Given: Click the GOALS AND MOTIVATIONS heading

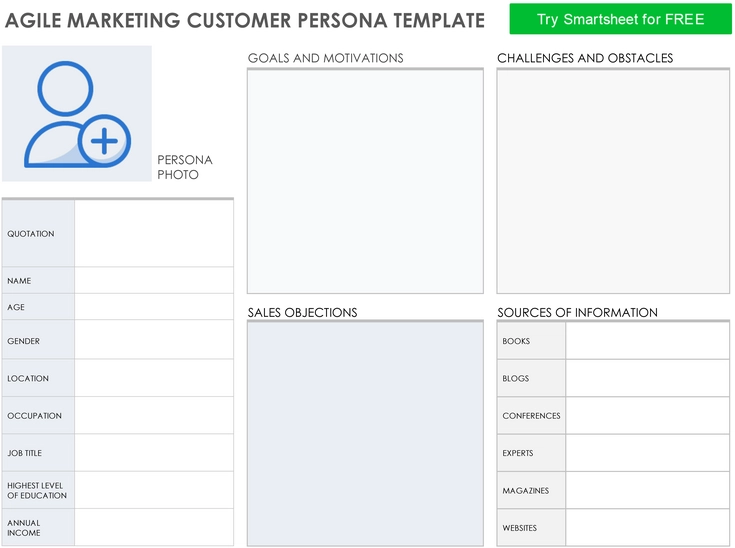Looking at the screenshot, I should [x=325, y=58].
